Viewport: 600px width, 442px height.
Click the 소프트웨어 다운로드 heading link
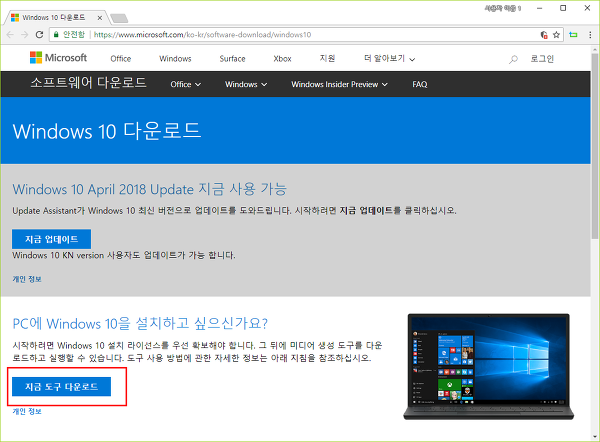pyautogui.click(x=88, y=83)
